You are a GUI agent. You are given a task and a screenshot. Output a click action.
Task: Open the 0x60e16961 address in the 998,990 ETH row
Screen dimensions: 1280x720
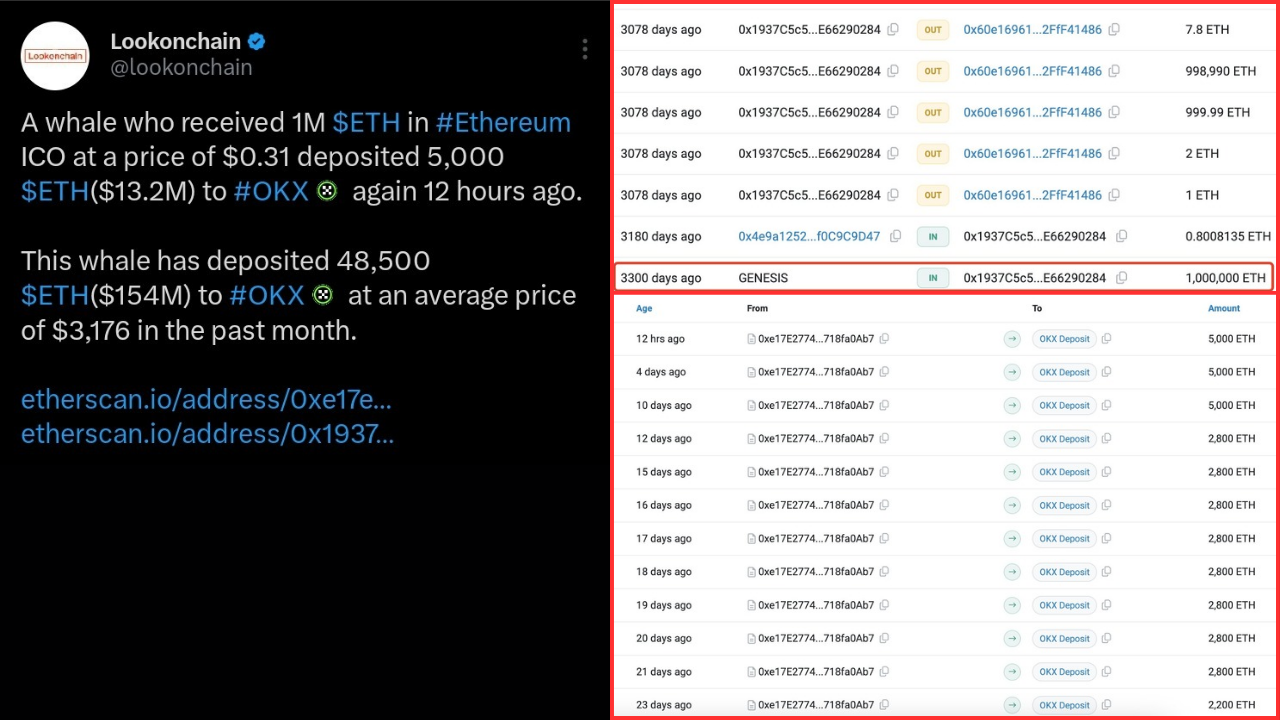pos(1032,71)
